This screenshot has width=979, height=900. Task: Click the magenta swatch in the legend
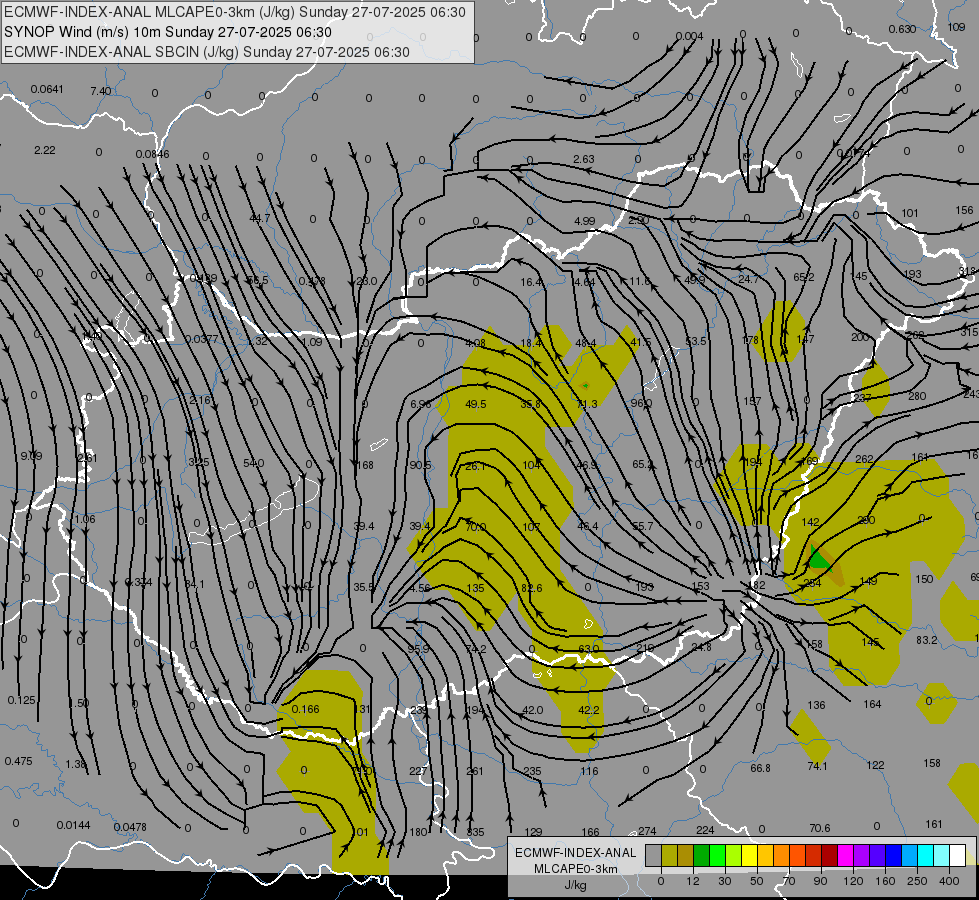click(x=845, y=856)
